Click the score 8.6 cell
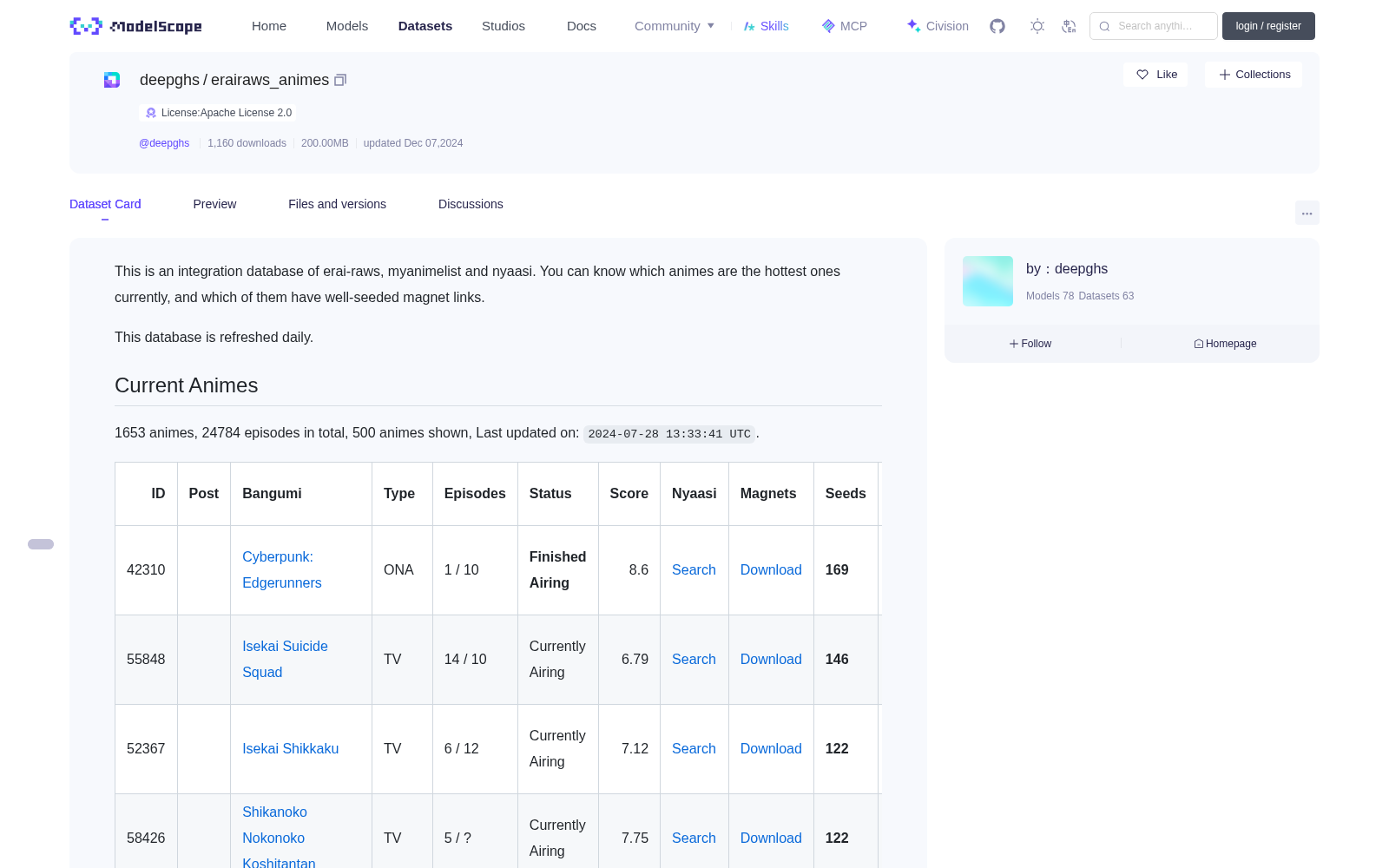Screen dimensions: 1389x868 pyautogui.click(x=629, y=569)
